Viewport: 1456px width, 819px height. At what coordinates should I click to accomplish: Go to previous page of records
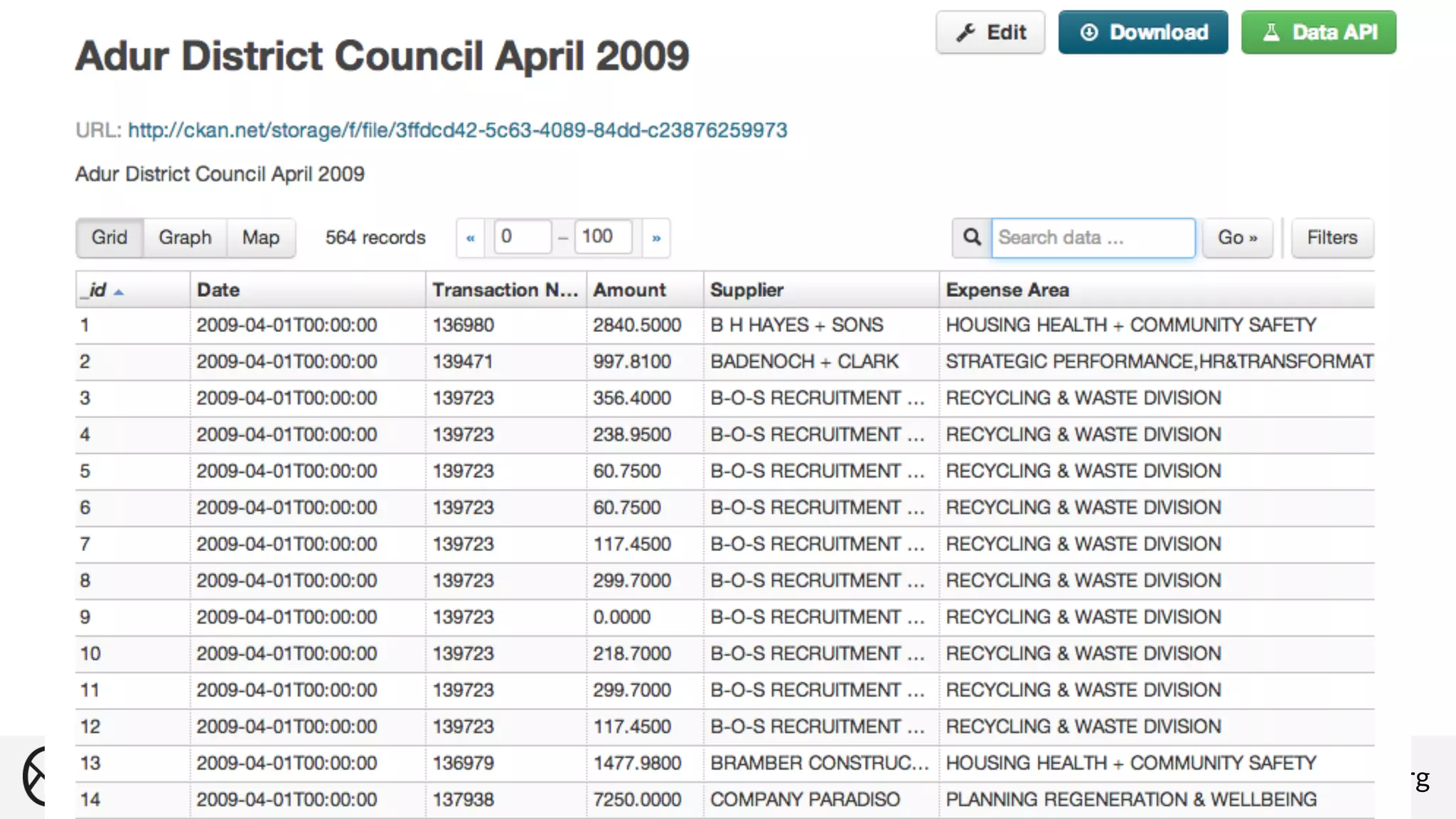click(471, 238)
